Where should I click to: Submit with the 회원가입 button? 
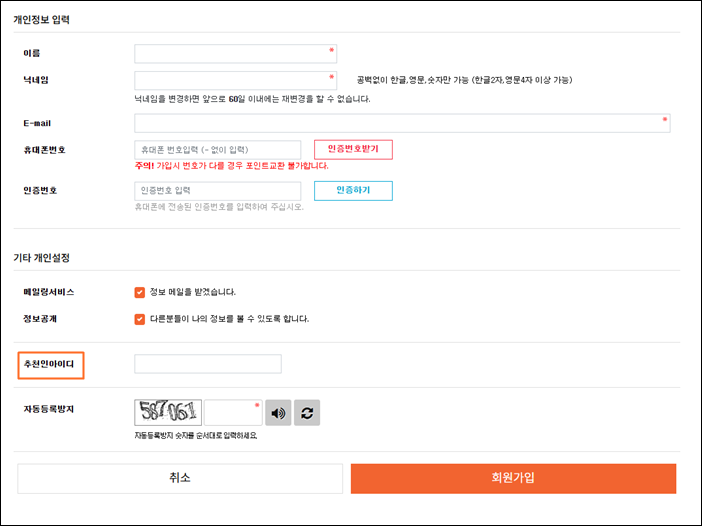(x=513, y=479)
